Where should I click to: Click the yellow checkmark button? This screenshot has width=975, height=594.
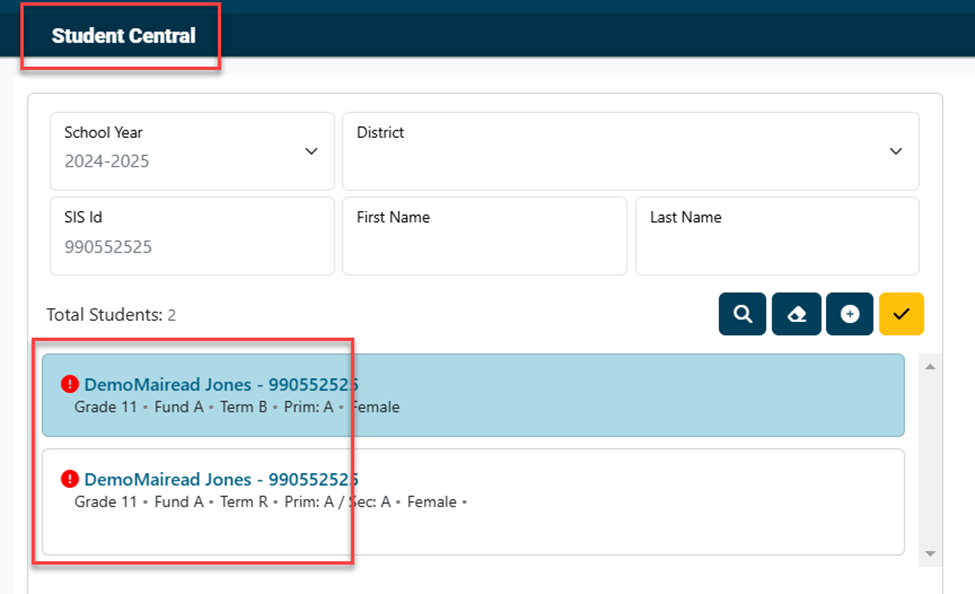pyautogui.click(x=901, y=314)
